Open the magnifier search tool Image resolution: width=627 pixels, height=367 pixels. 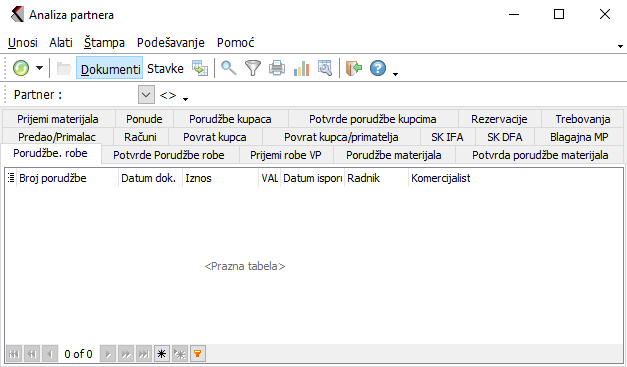[228, 68]
